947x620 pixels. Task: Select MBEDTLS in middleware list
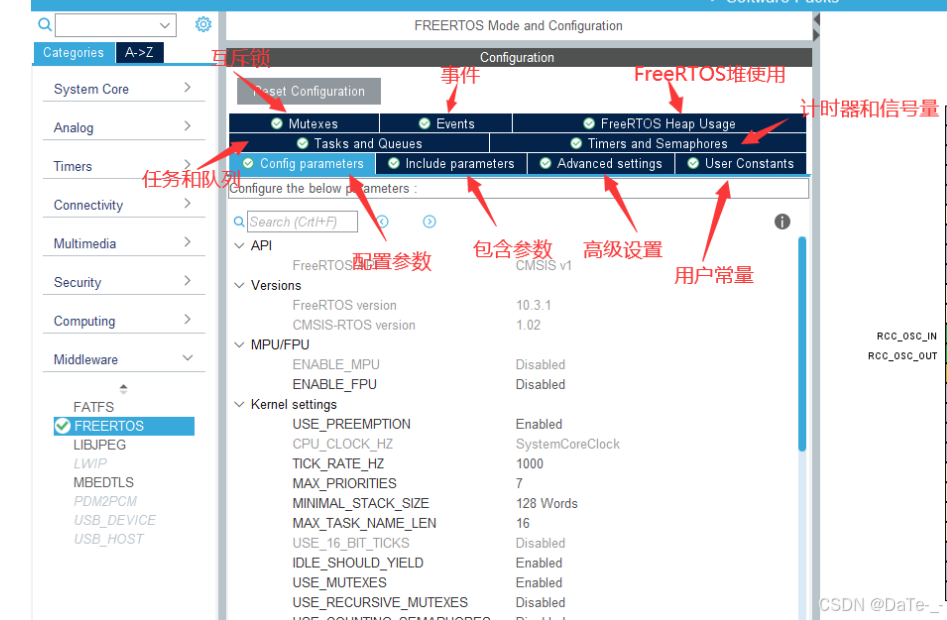(103, 482)
